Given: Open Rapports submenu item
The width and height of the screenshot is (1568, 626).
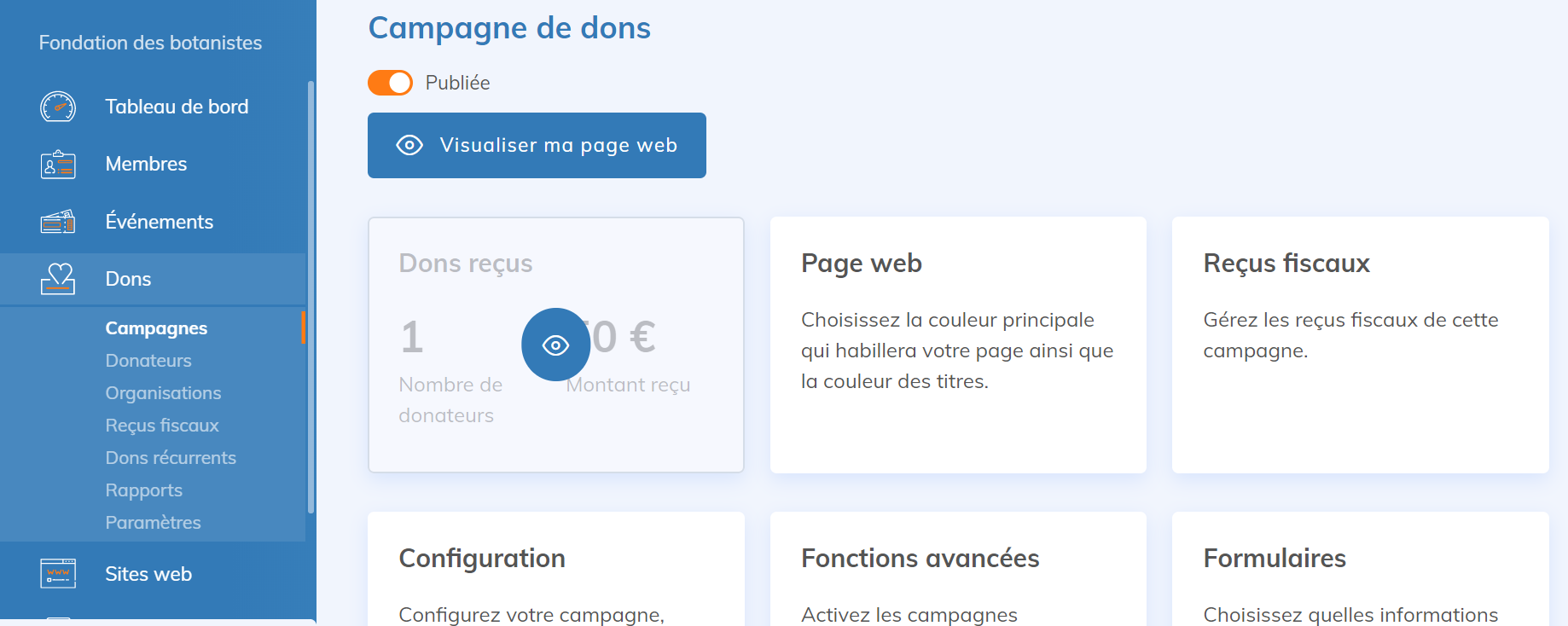Looking at the screenshot, I should tap(144, 490).
